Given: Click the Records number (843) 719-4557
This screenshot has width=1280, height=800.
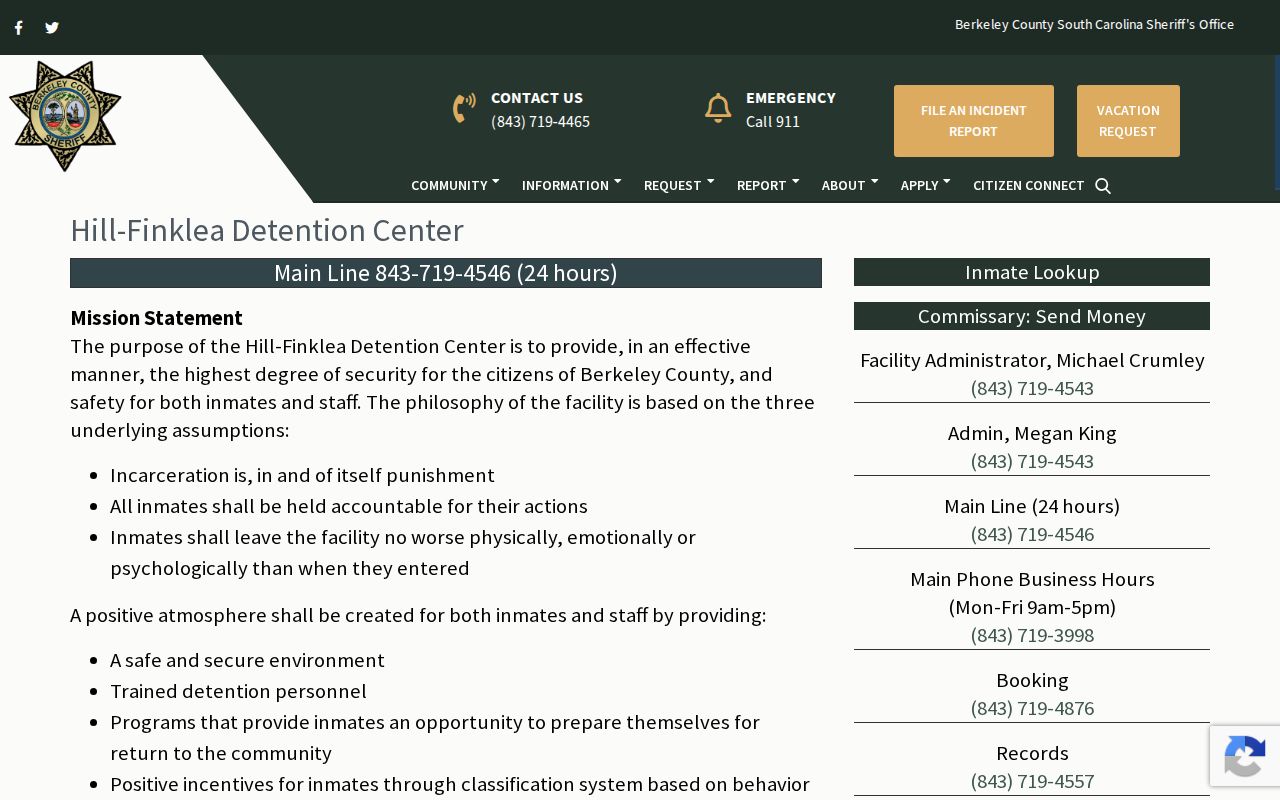Looking at the screenshot, I should click(x=1032, y=781).
